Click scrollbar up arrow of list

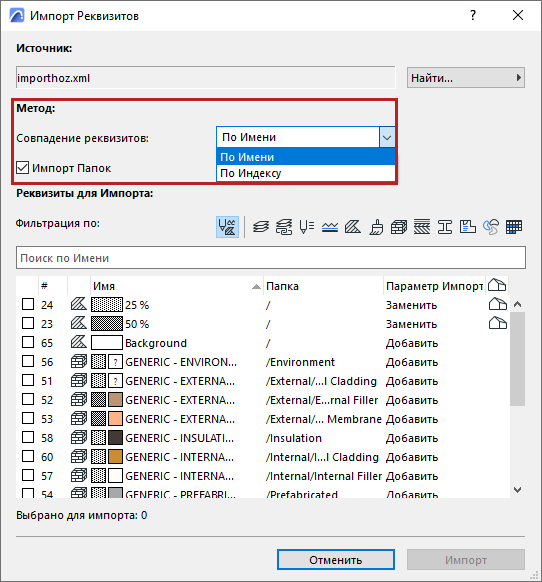[x=517, y=304]
